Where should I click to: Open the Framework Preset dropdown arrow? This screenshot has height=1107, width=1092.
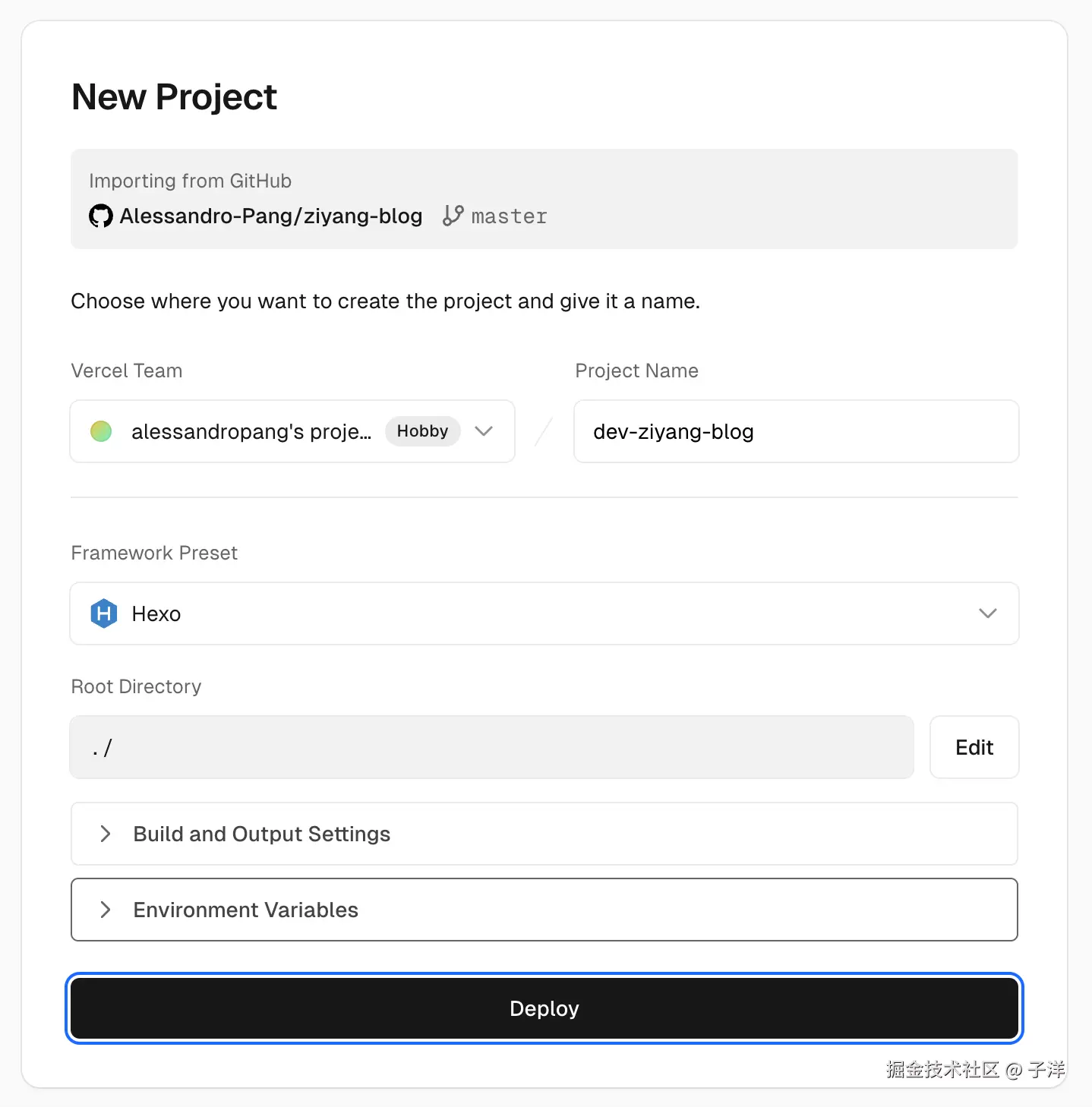[987, 613]
